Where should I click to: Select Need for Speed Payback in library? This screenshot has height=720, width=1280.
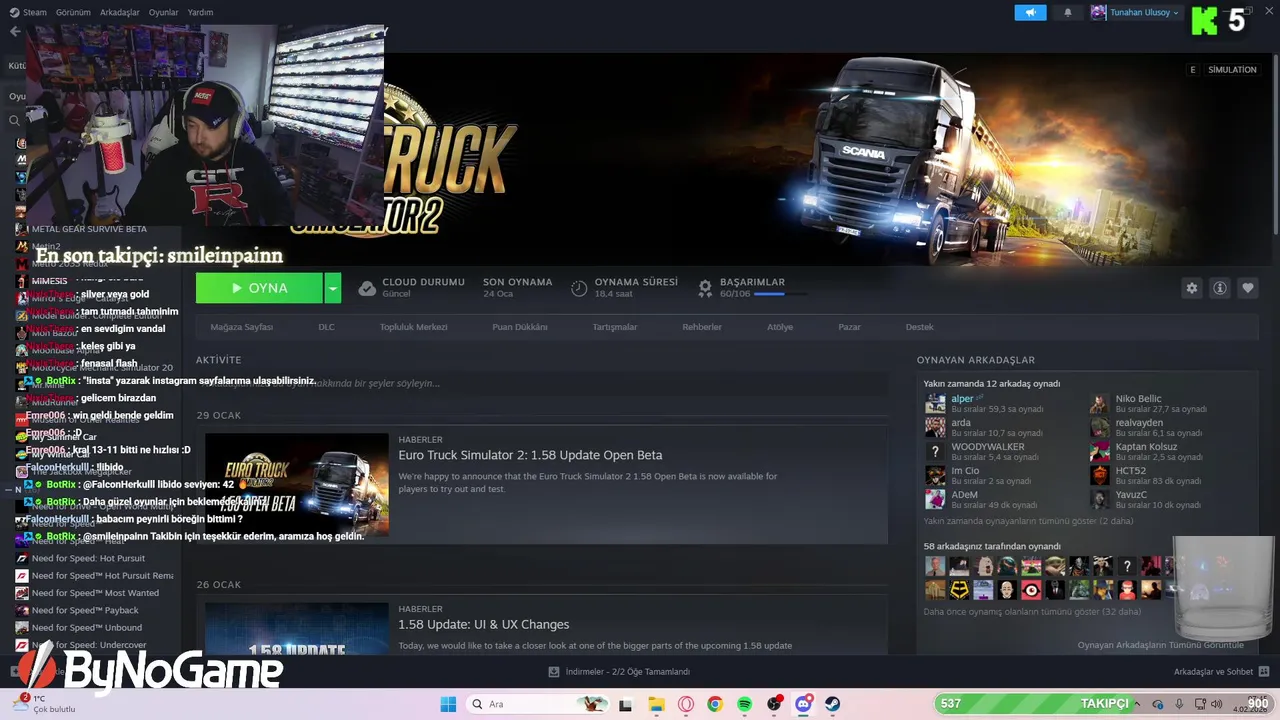point(85,610)
